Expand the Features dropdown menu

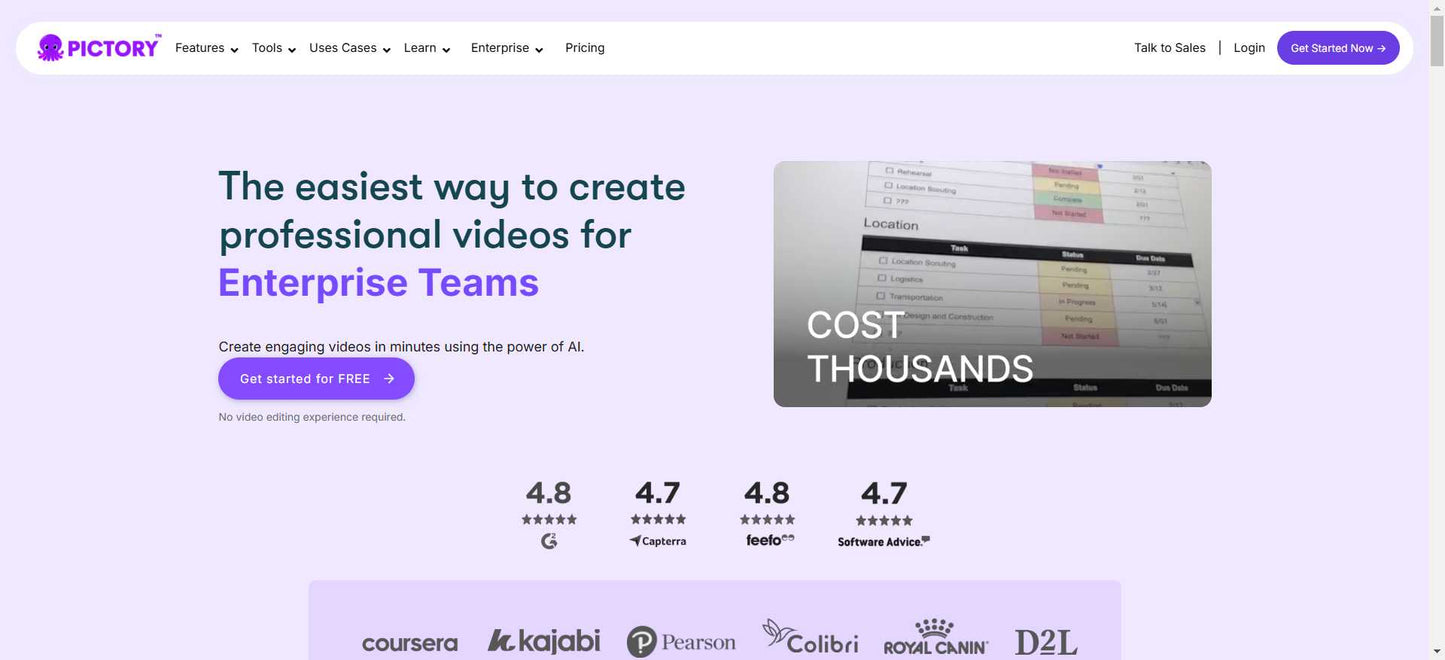(x=206, y=48)
